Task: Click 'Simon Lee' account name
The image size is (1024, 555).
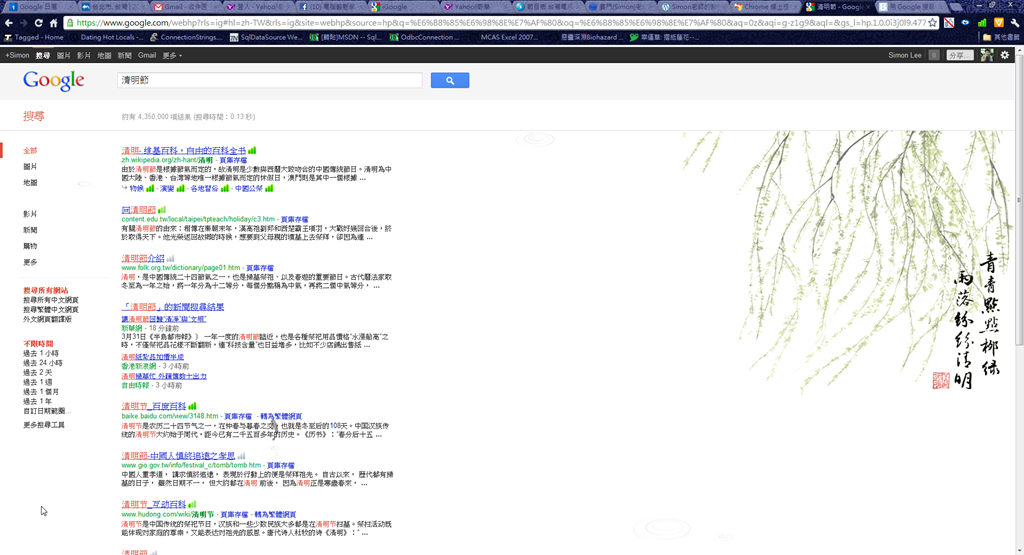Action: (x=905, y=56)
